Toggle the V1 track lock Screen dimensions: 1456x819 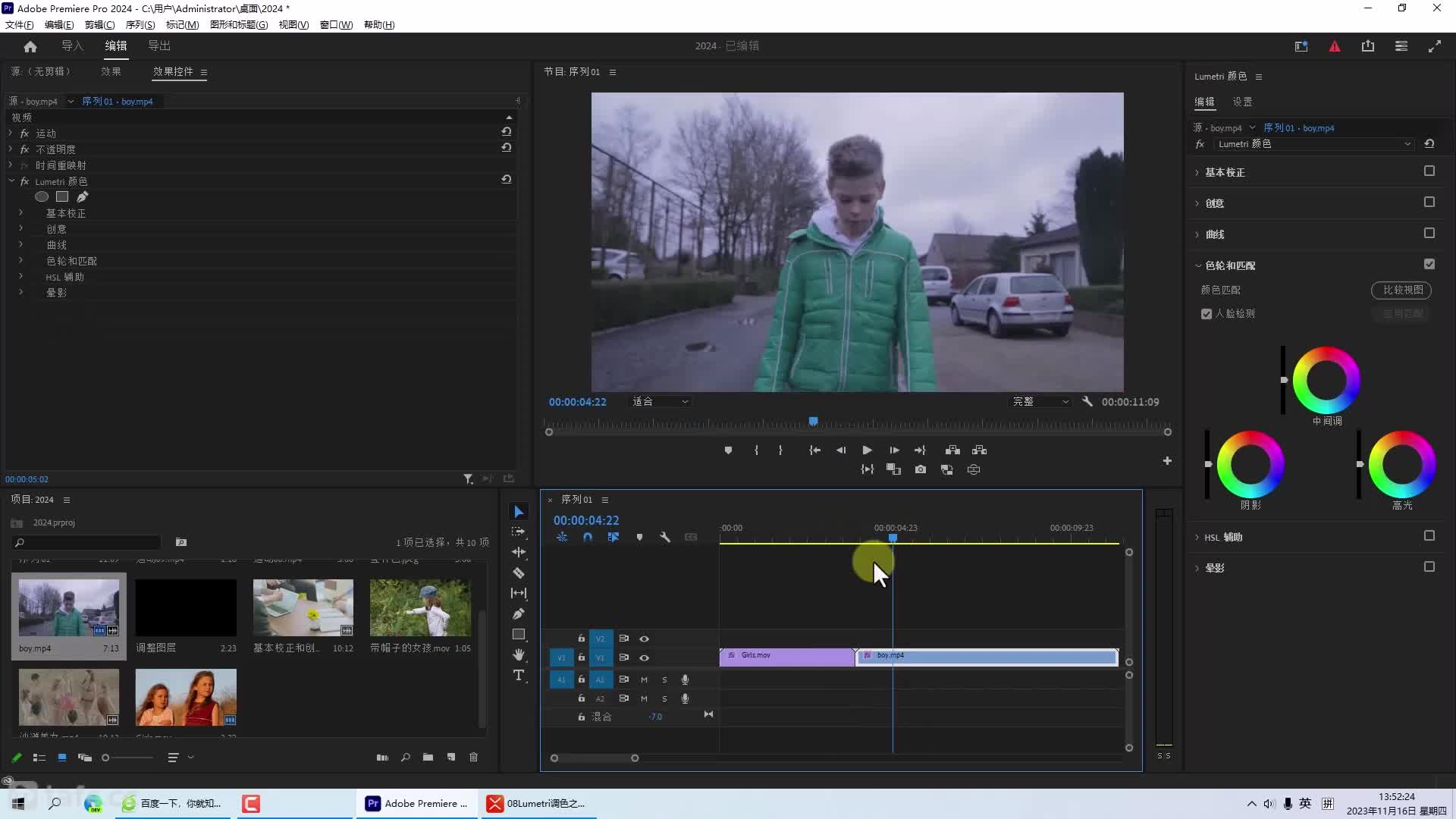tap(582, 658)
